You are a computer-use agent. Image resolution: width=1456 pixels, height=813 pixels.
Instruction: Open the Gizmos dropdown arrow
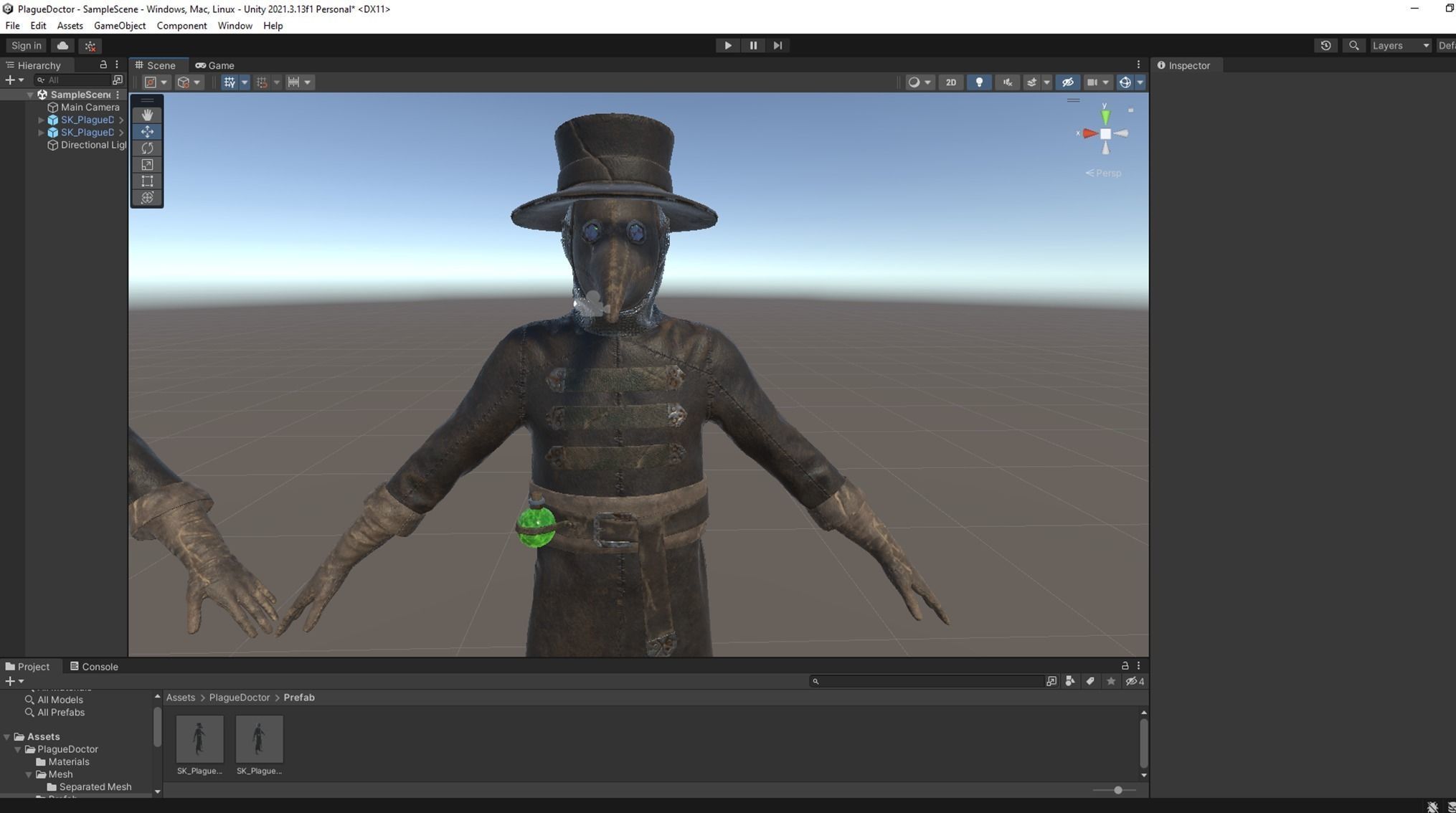click(1140, 82)
